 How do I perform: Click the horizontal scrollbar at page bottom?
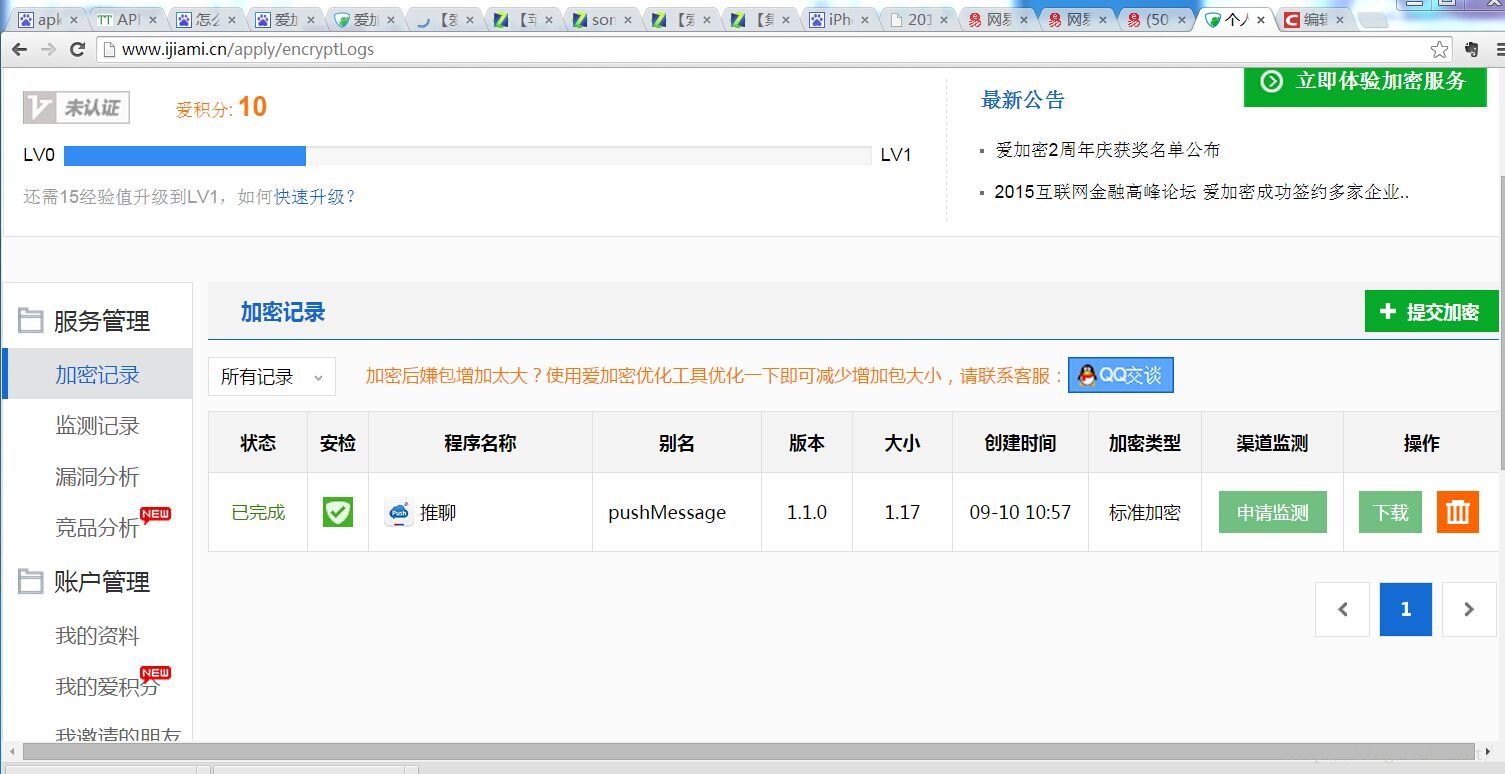click(x=750, y=751)
